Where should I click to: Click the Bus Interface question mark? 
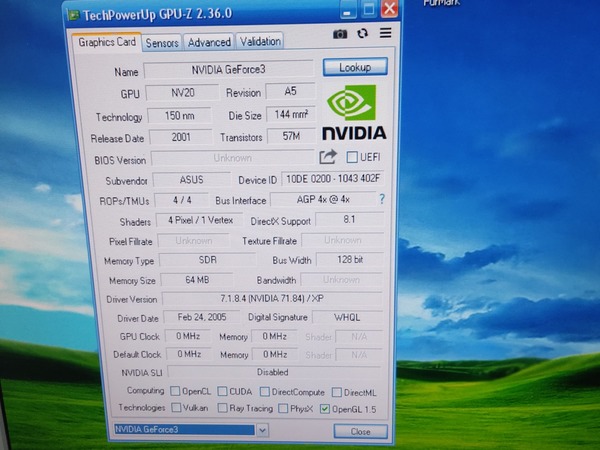[382, 199]
